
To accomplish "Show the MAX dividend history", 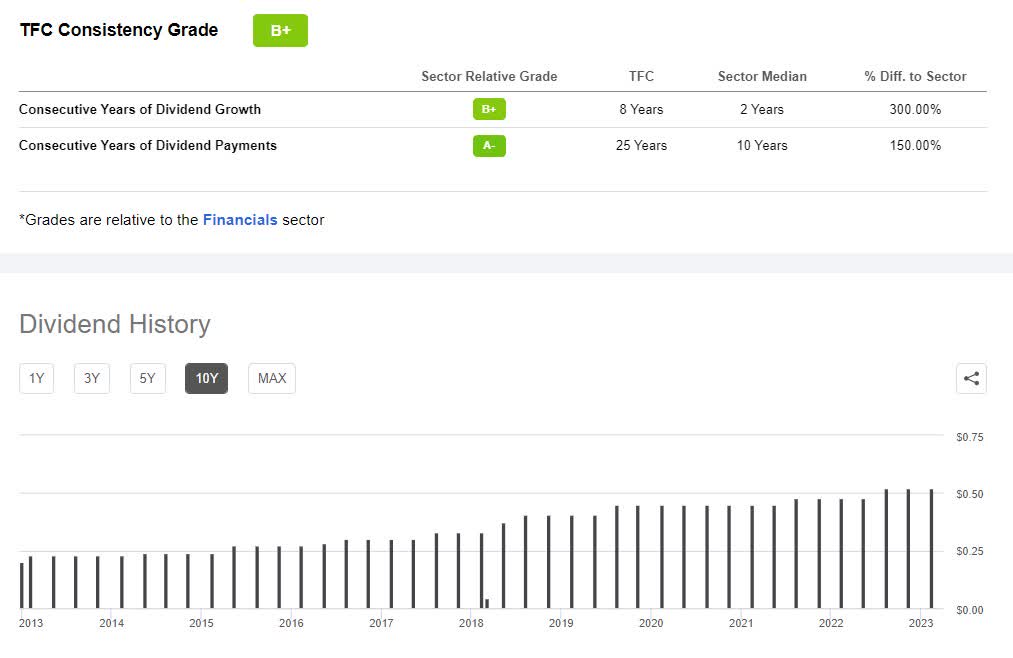I will point(272,378).
